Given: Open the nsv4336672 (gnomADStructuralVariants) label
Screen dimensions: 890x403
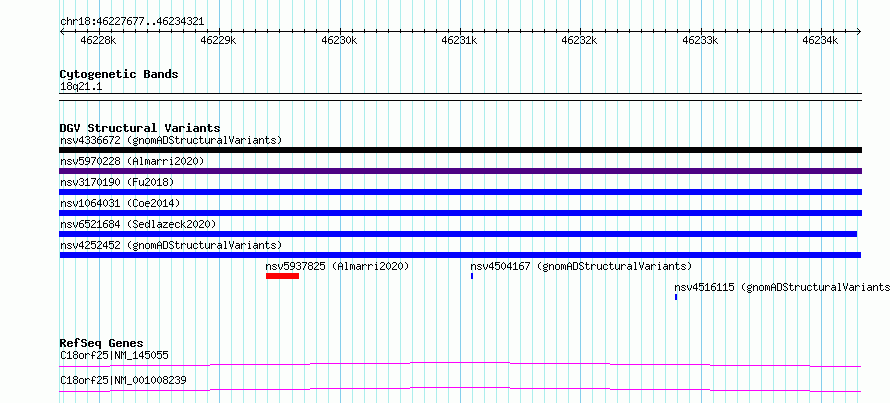Looking at the screenshot, I should coord(171,140).
